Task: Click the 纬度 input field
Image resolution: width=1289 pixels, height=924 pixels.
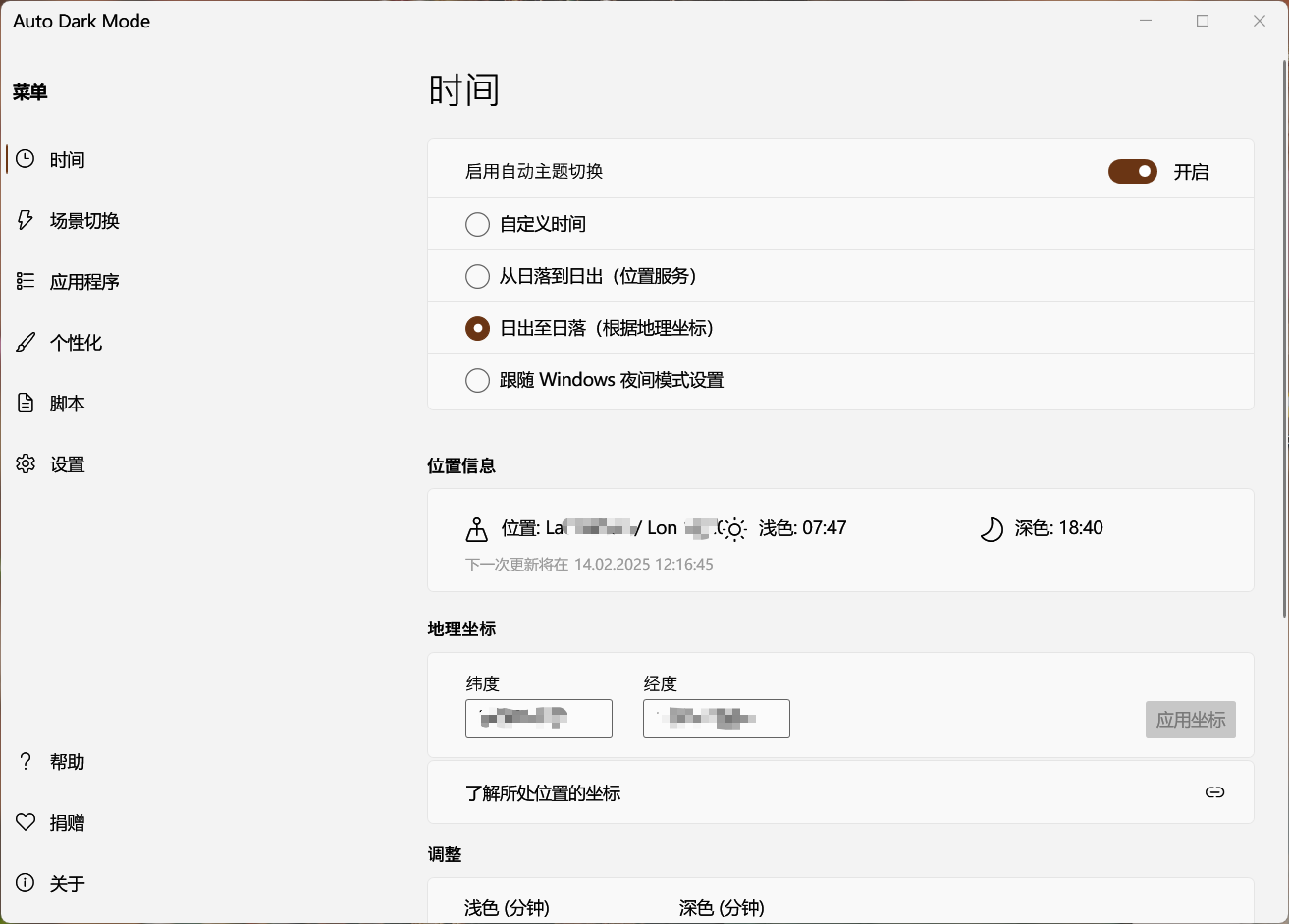Action: (539, 719)
